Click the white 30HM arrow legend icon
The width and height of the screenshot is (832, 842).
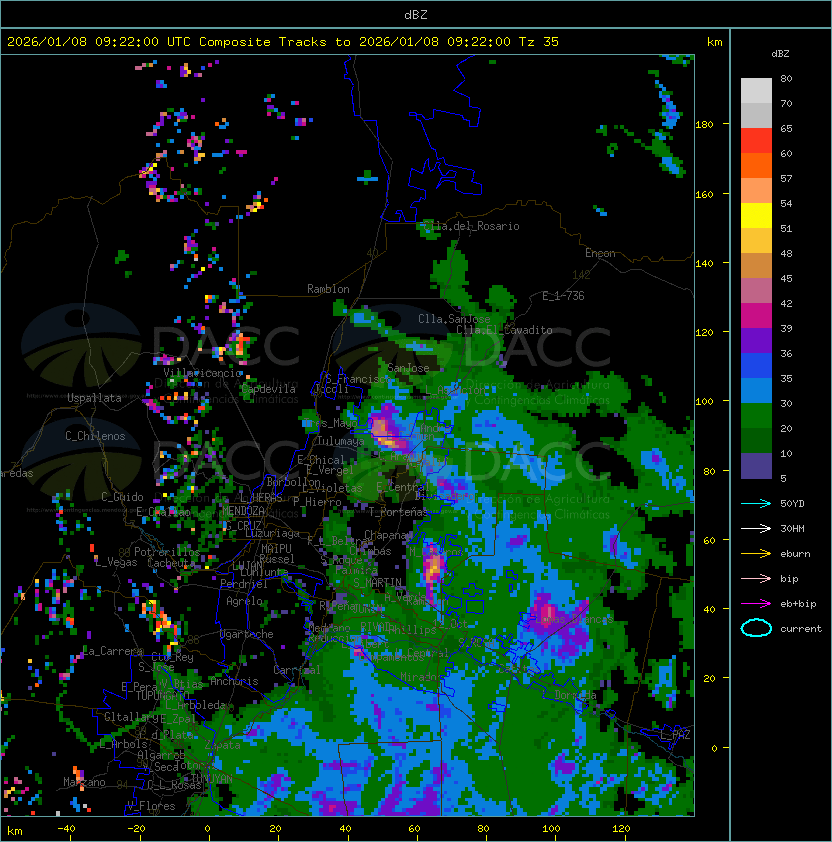[x=756, y=528]
